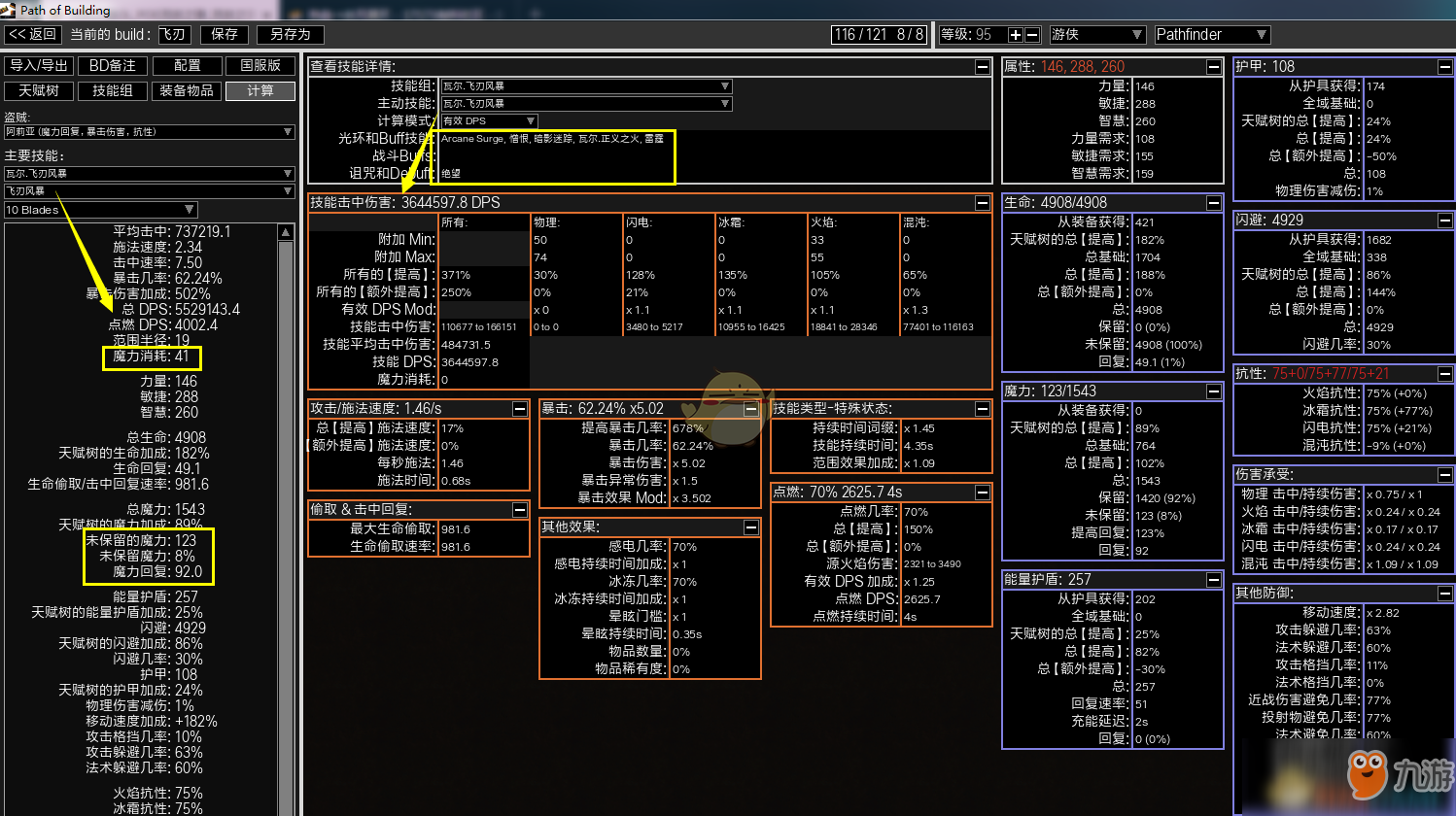Open the 主动技能 dropdown in skill details
Screen dimensions: 1456x816
tap(586, 103)
